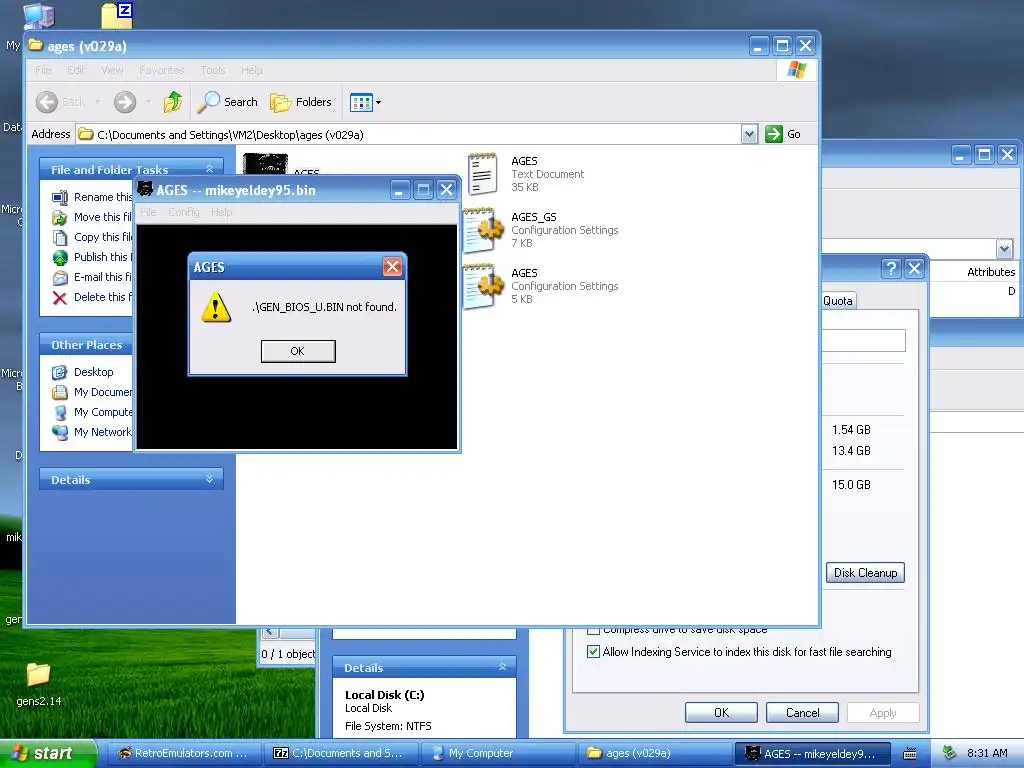Expand the address bar dropdown

tap(749, 135)
